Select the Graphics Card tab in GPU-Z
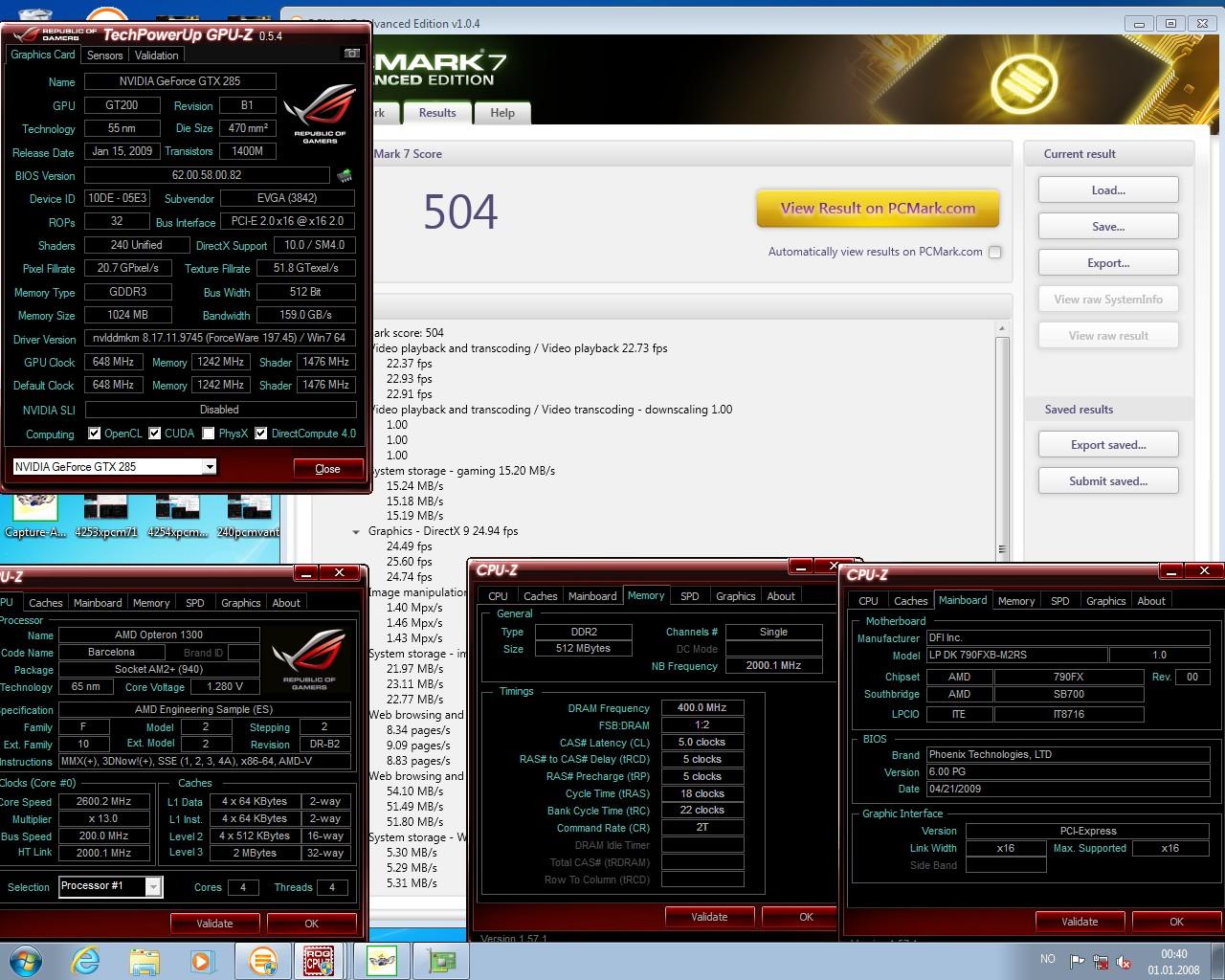Image resolution: width=1225 pixels, height=980 pixels. coord(43,55)
